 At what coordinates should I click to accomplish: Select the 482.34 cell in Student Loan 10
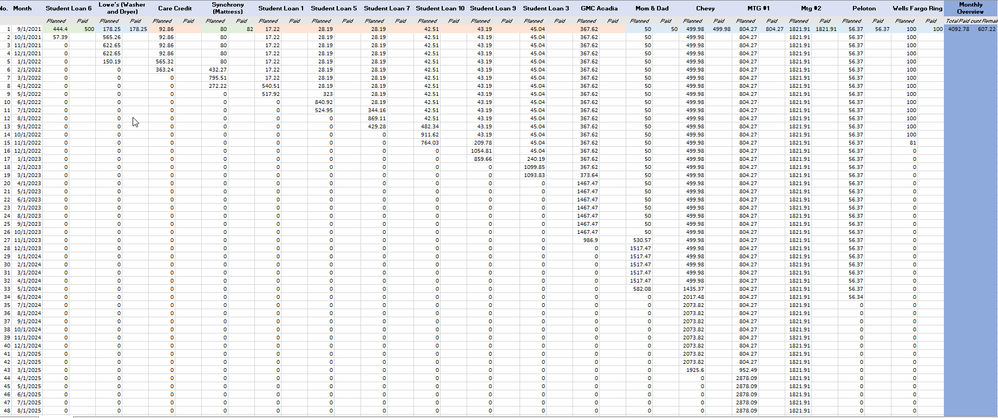coord(427,126)
